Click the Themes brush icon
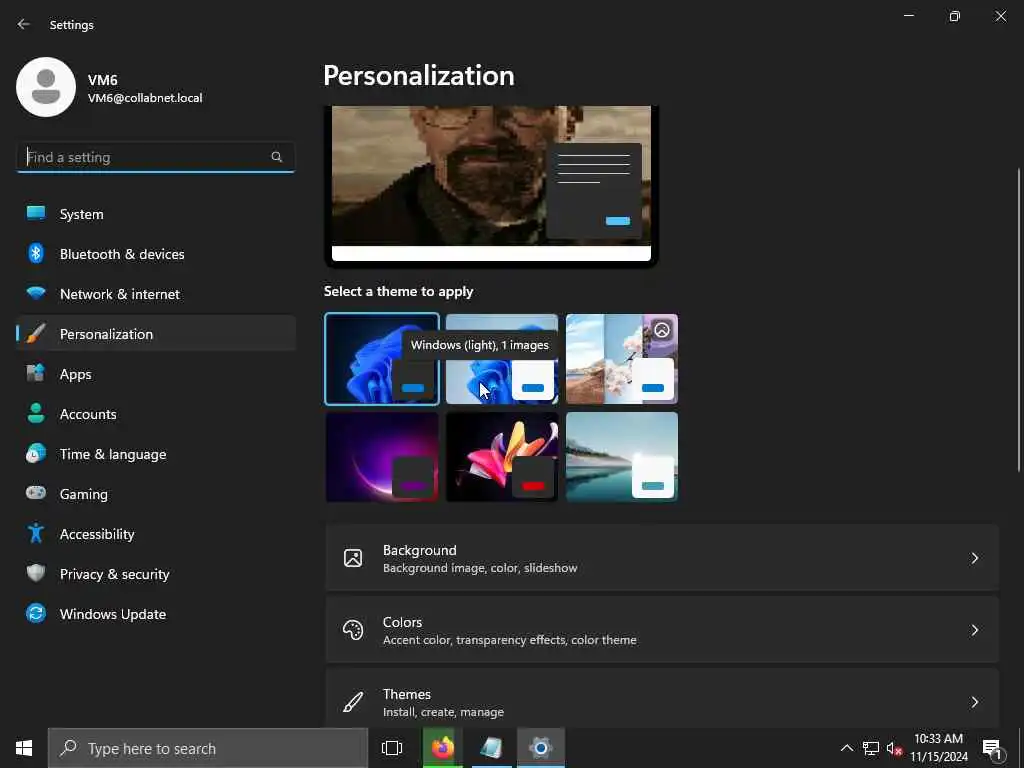1024x768 pixels. [x=353, y=702]
